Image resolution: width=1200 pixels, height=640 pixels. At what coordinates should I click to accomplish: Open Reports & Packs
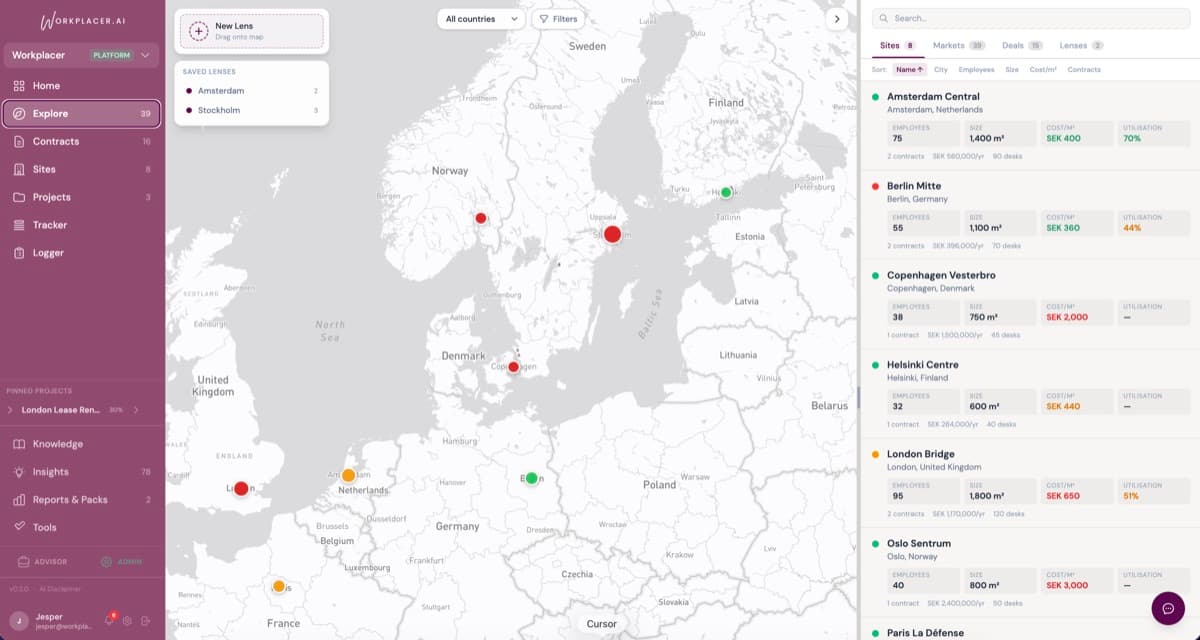point(82,500)
